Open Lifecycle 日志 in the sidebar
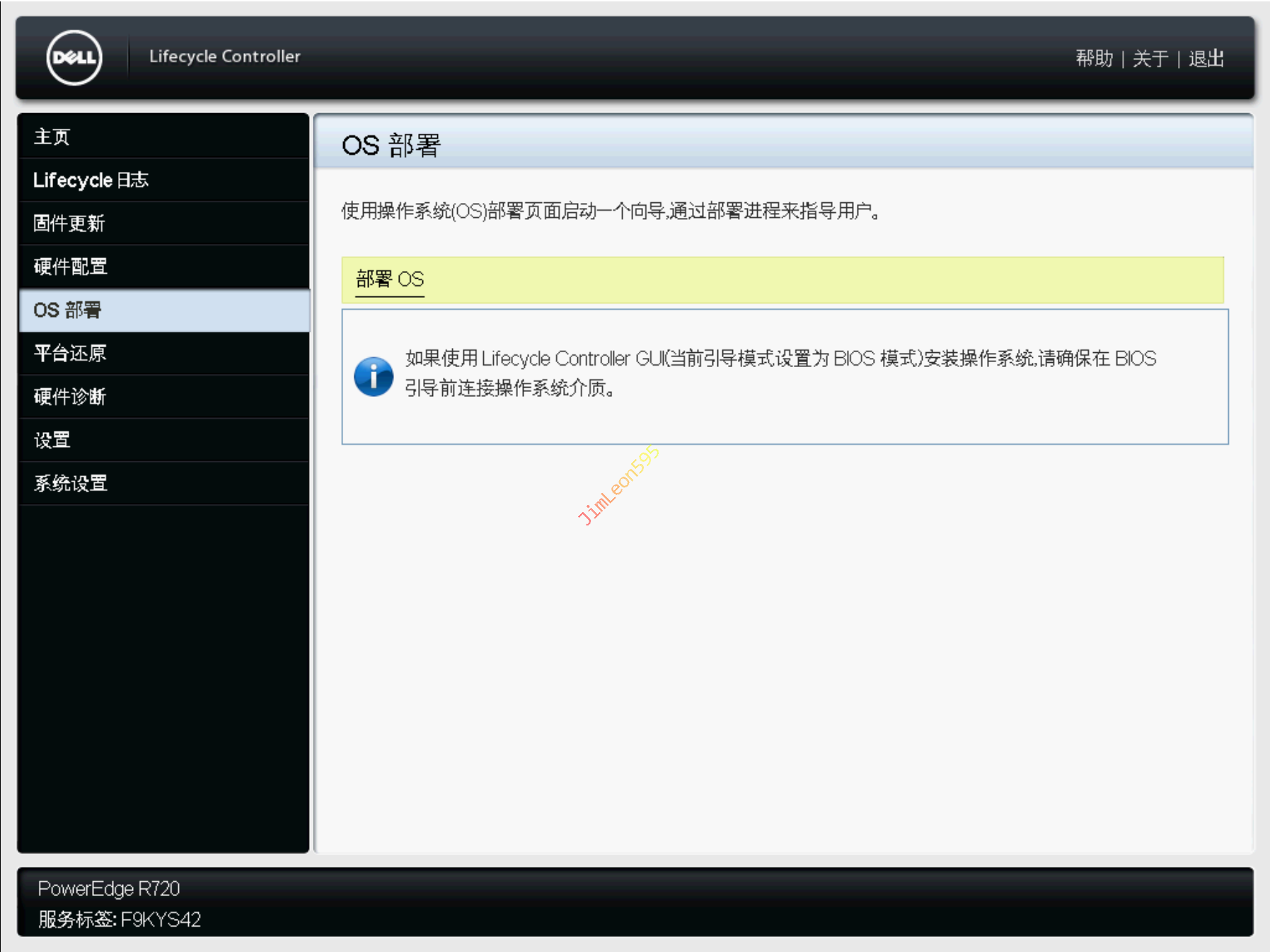The height and width of the screenshot is (952, 1270). (x=91, y=180)
